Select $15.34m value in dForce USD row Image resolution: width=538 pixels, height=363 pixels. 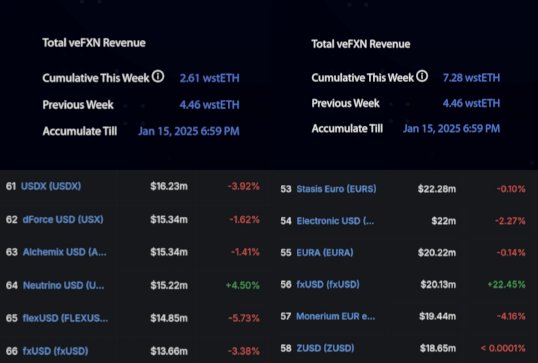[x=169, y=220]
